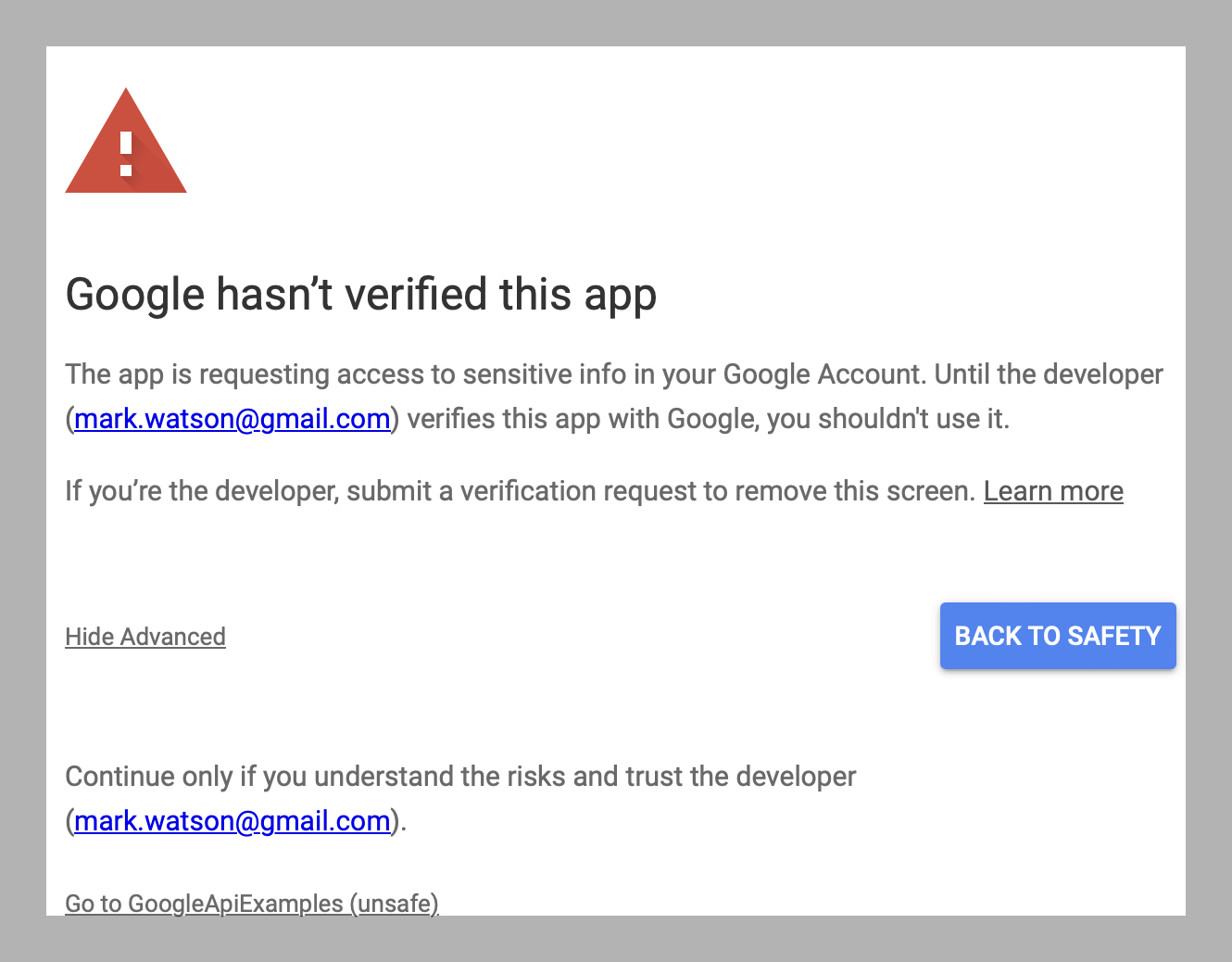Click the phrase "remove this screen"
The image size is (1232, 962).
tap(884, 491)
